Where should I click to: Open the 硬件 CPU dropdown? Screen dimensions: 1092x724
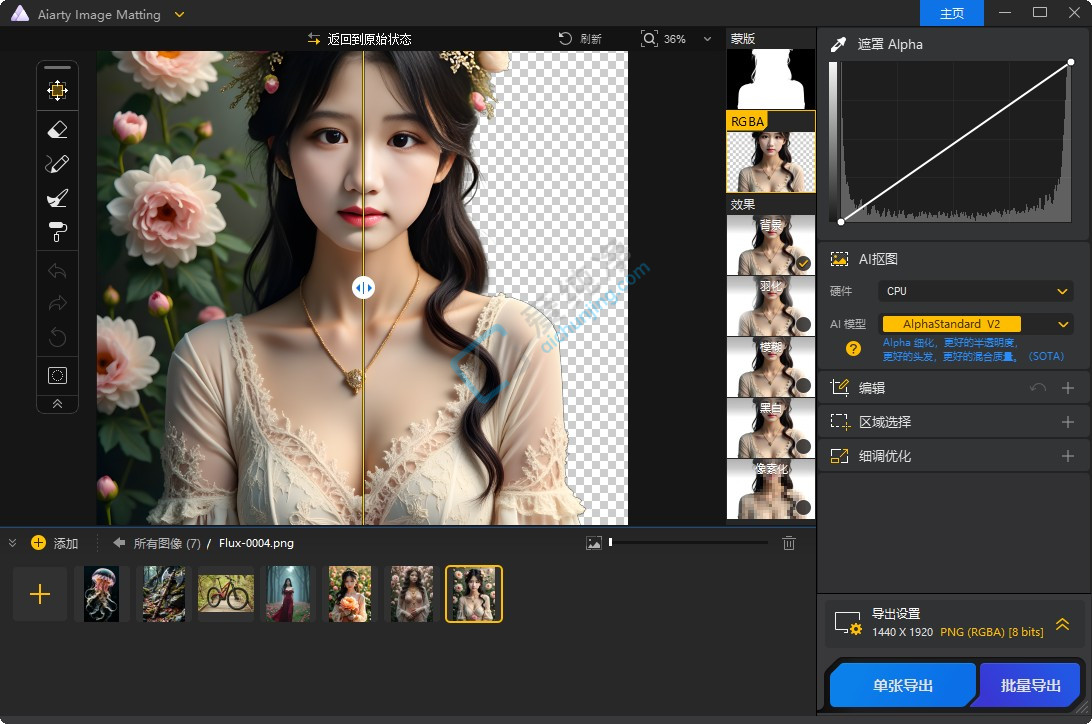pyautogui.click(x=975, y=290)
